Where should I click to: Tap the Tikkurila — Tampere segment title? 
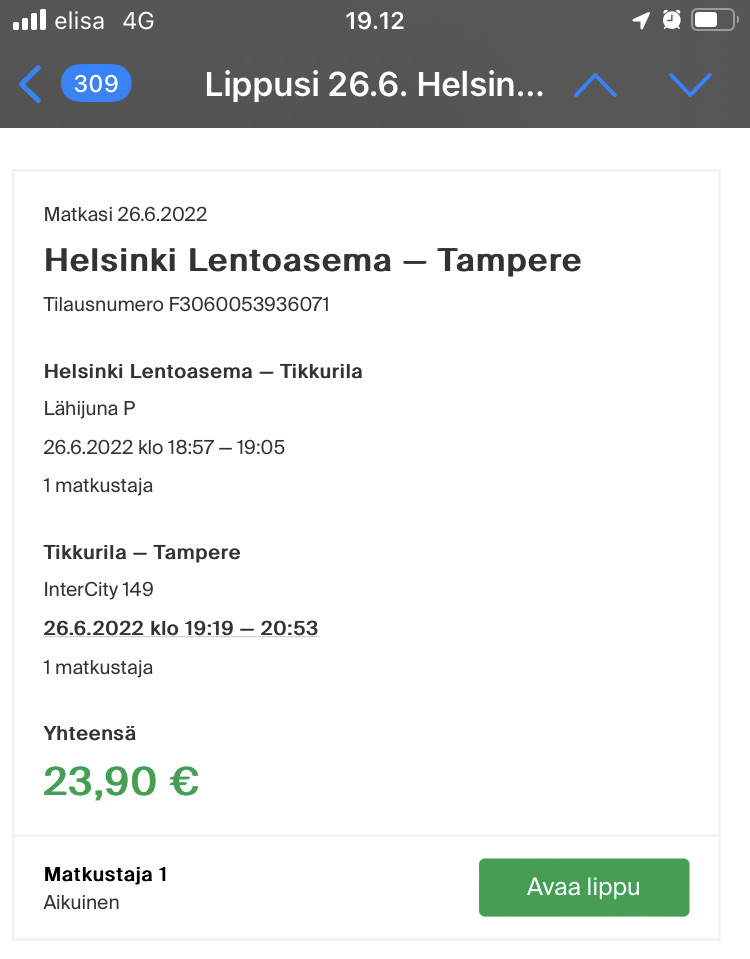142,552
